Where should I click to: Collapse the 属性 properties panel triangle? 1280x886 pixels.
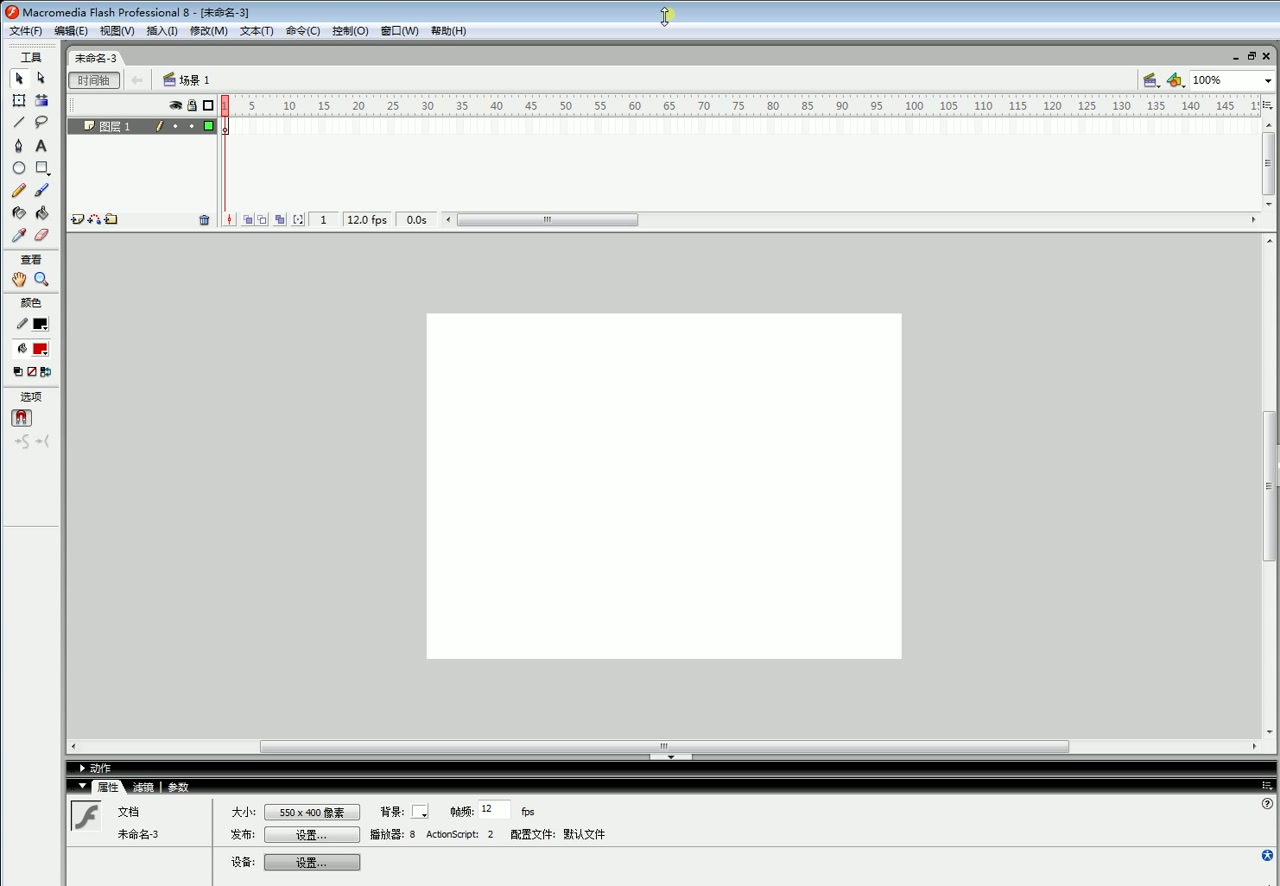[x=82, y=787]
